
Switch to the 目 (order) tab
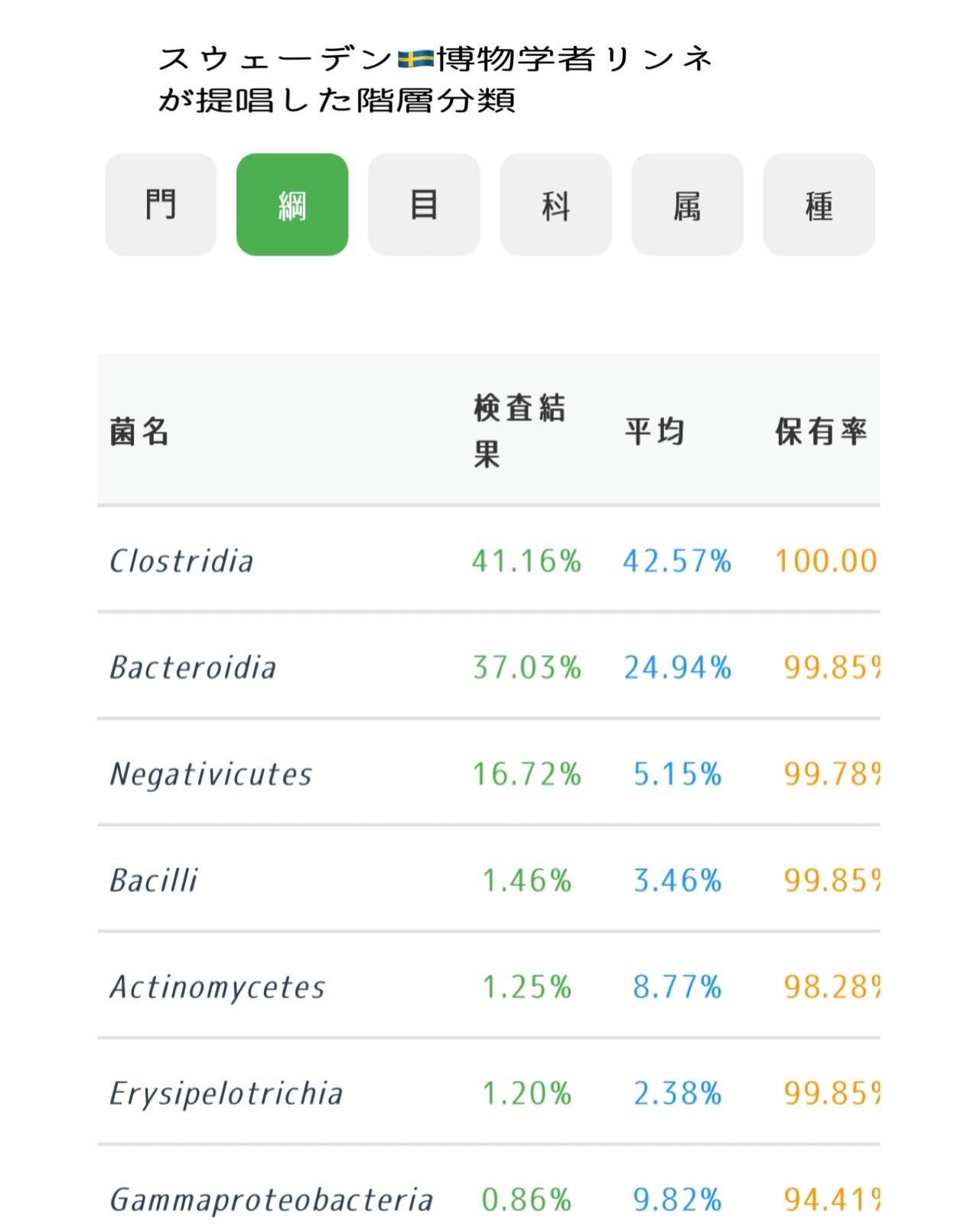point(424,204)
